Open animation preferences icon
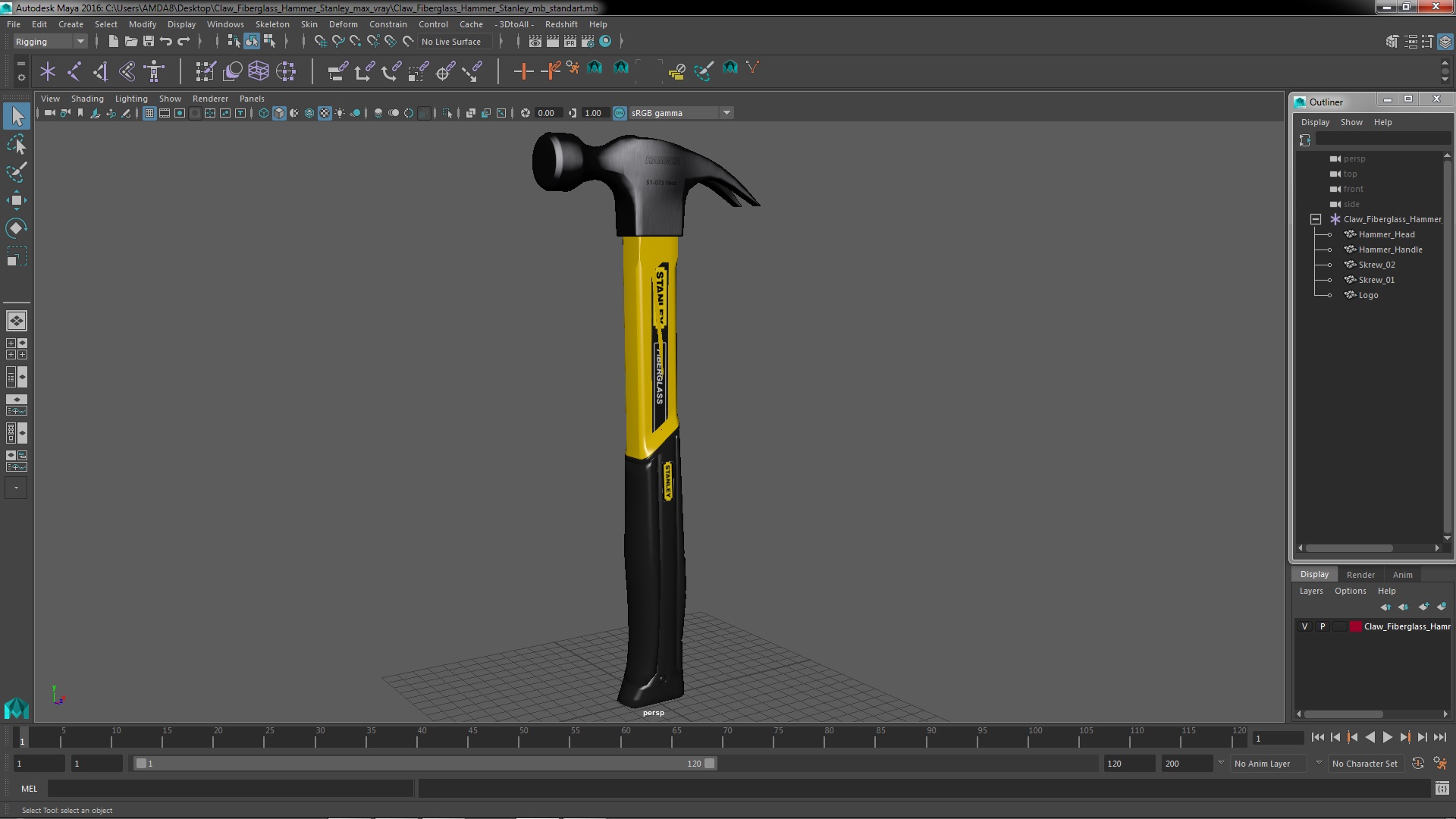The width and height of the screenshot is (1456, 819). pos(1440,764)
